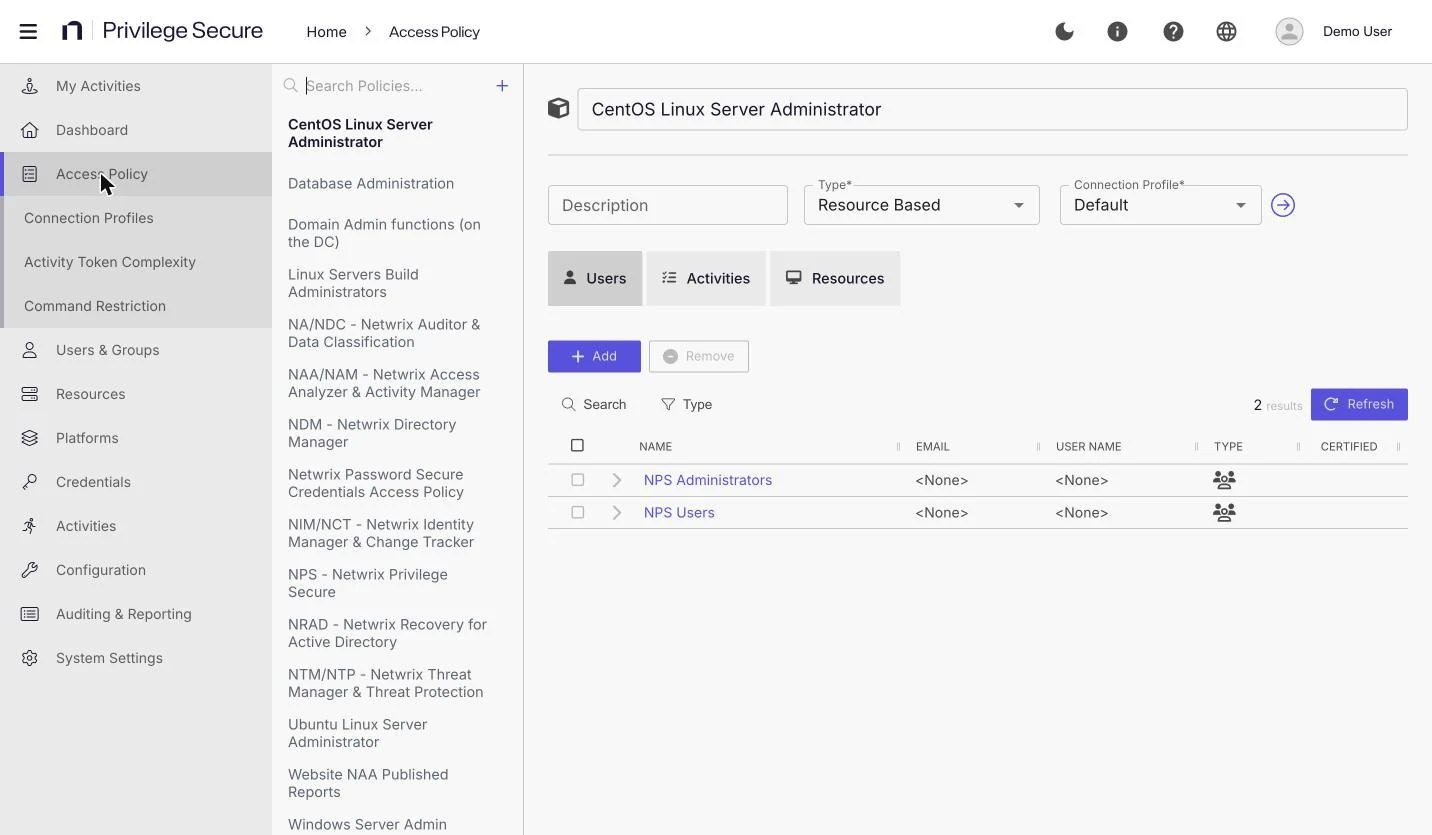The height and width of the screenshot is (835, 1432).
Task: Open Auditing & Reporting in sidebar
Action: 136,614
